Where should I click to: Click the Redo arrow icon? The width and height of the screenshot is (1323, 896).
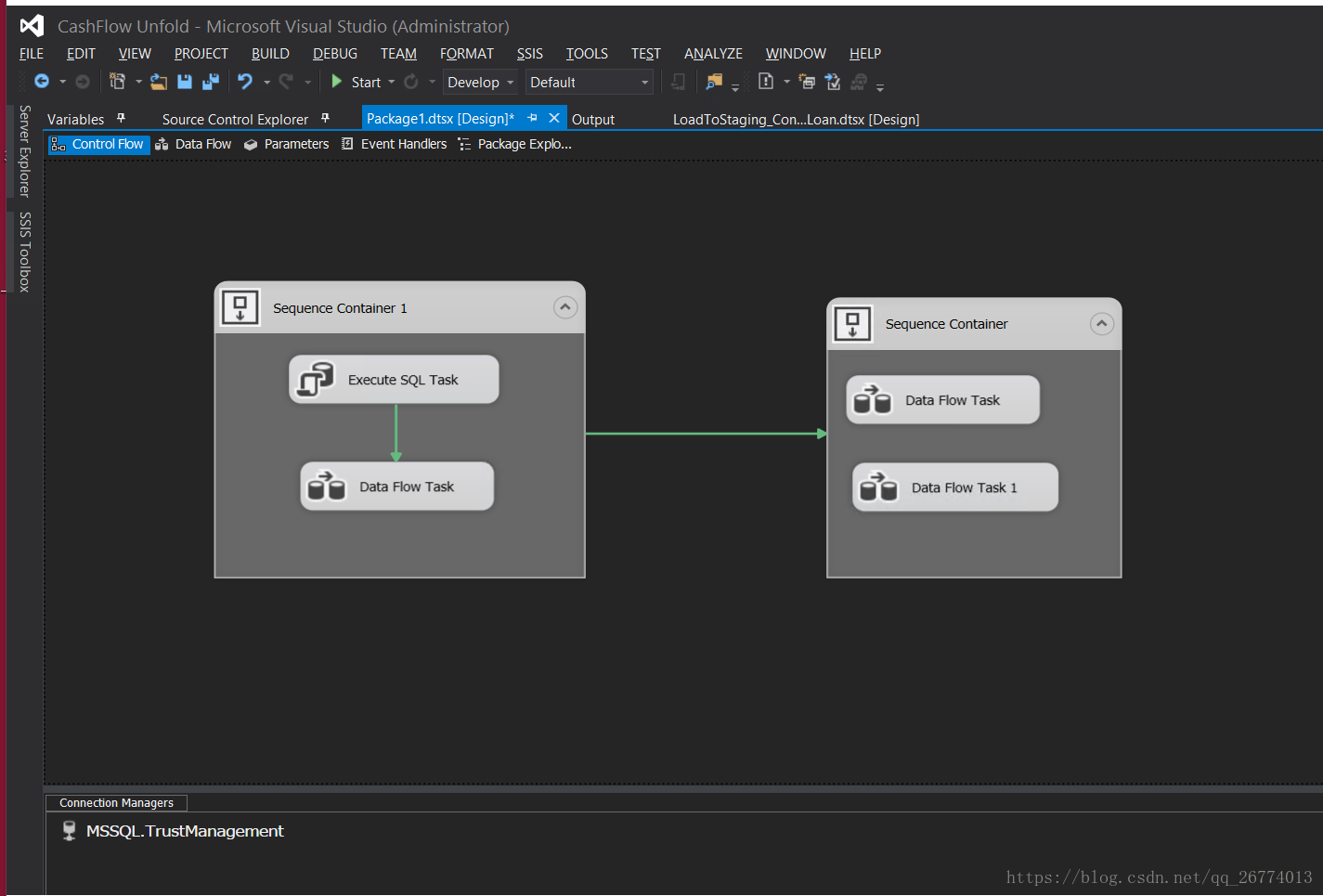point(286,82)
